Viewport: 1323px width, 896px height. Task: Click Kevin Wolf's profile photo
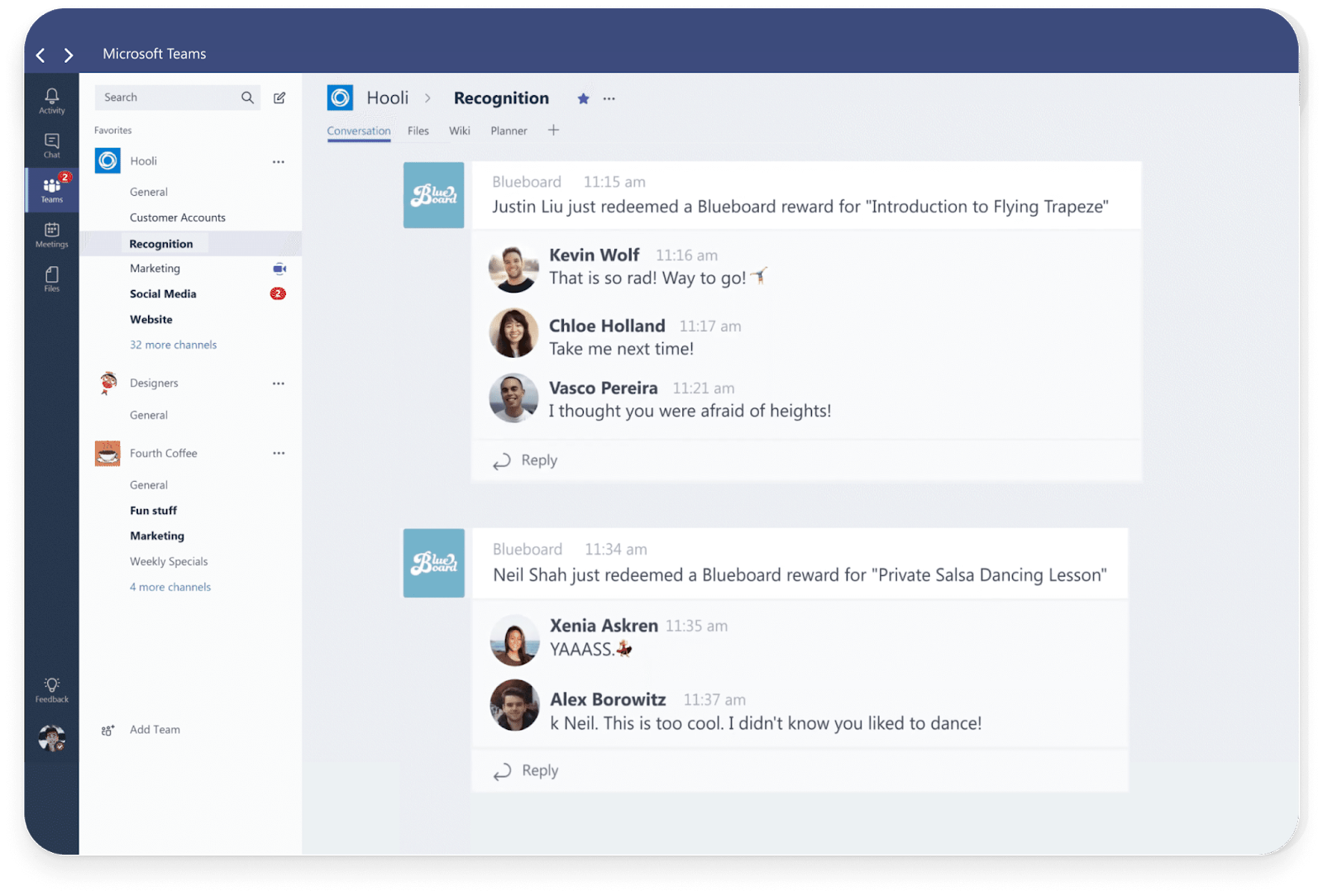pyautogui.click(x=513, y=269)
